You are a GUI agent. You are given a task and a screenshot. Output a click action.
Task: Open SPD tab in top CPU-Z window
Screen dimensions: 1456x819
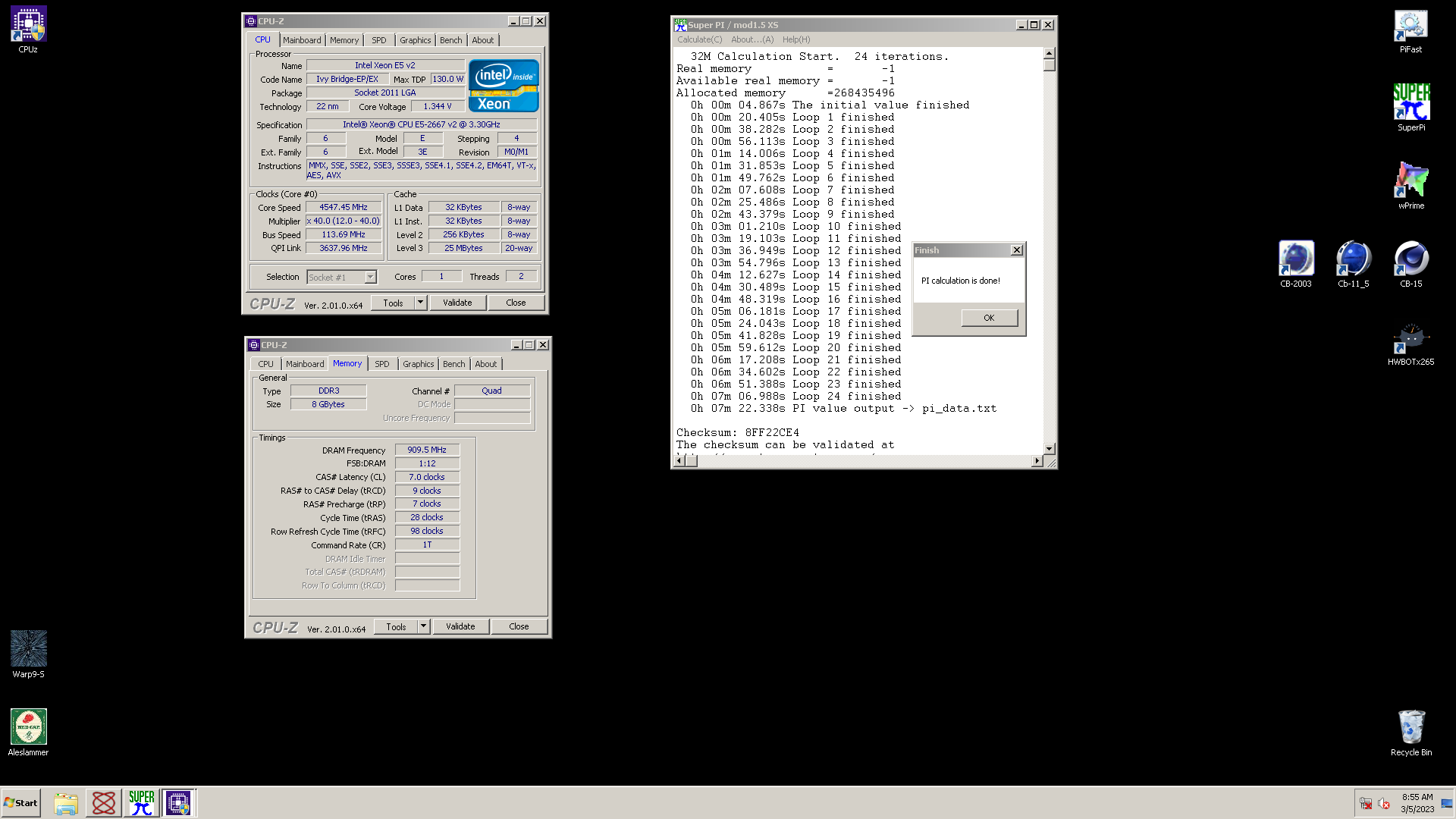pyautogui.click(x=379, y=40)
